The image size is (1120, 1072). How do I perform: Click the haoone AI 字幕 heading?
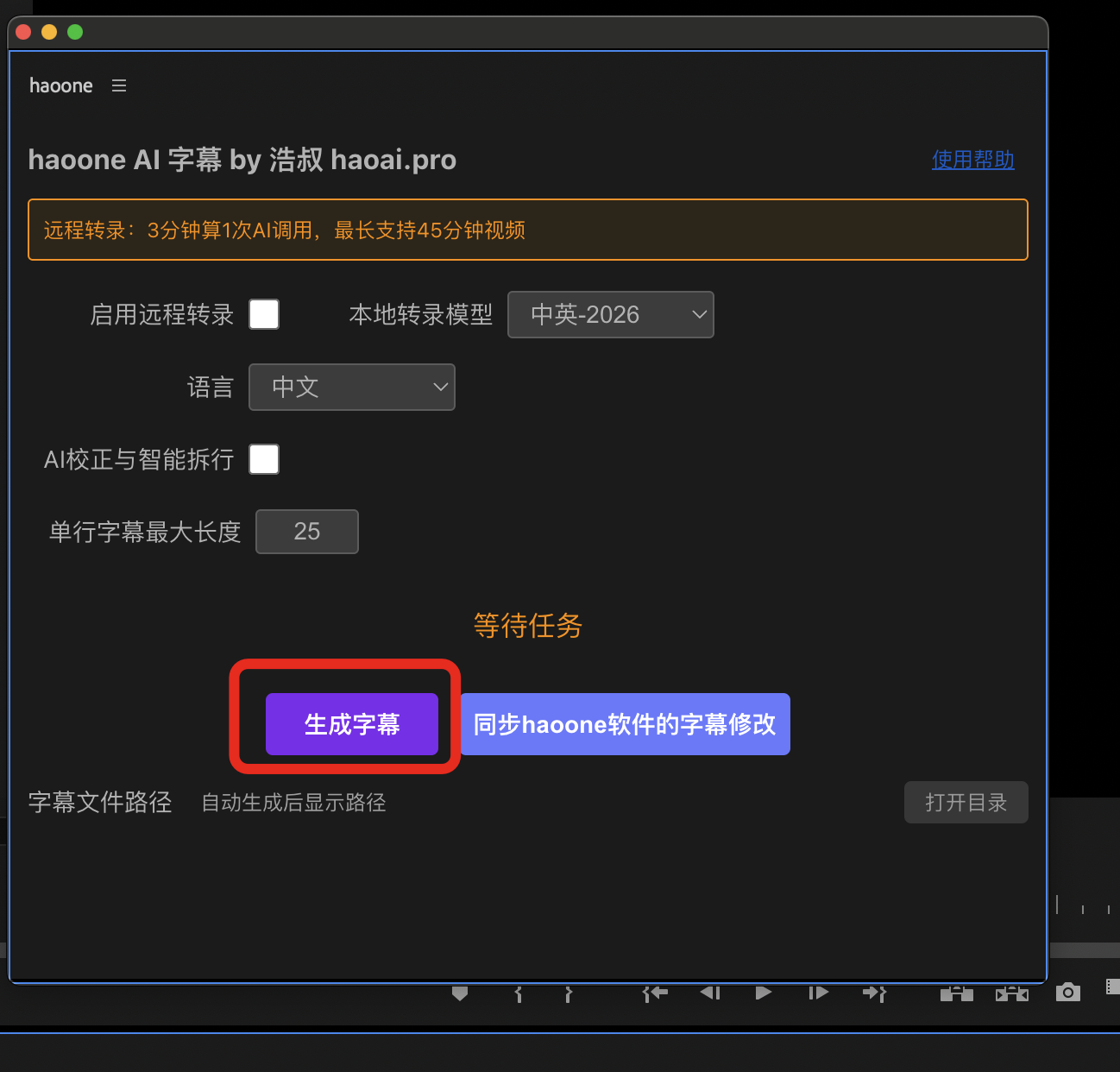(x=242, y=160)
